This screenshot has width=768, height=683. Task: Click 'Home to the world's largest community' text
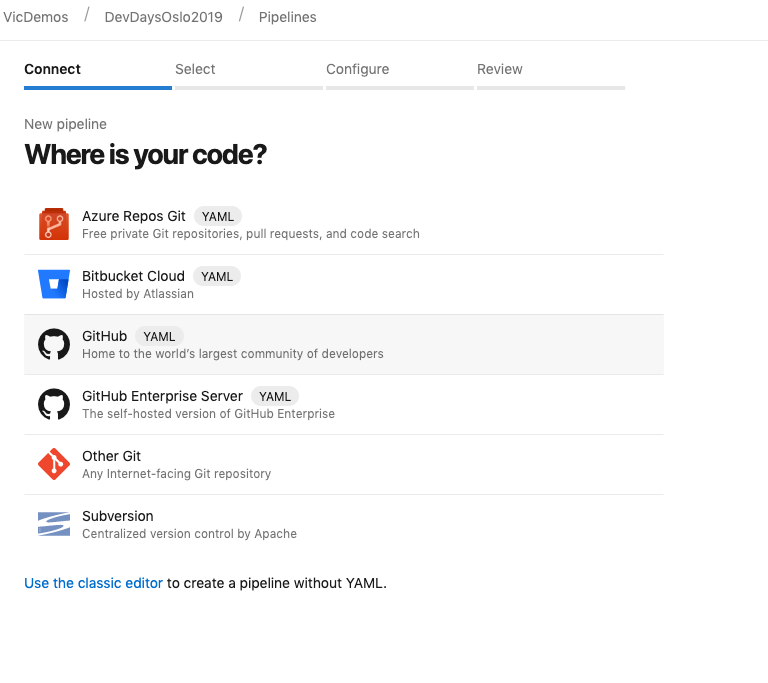tap(233, 354)
